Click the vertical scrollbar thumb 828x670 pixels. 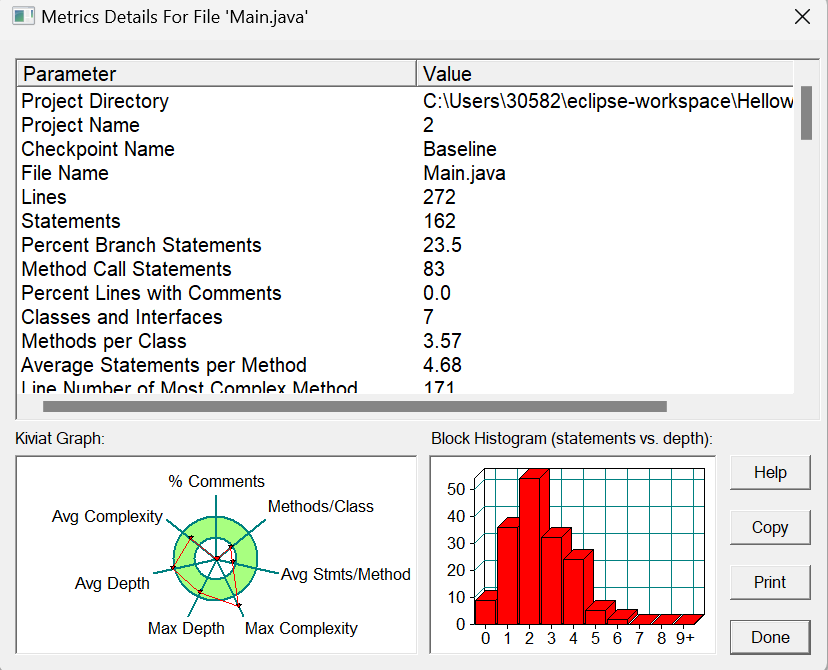click(806, 113)
